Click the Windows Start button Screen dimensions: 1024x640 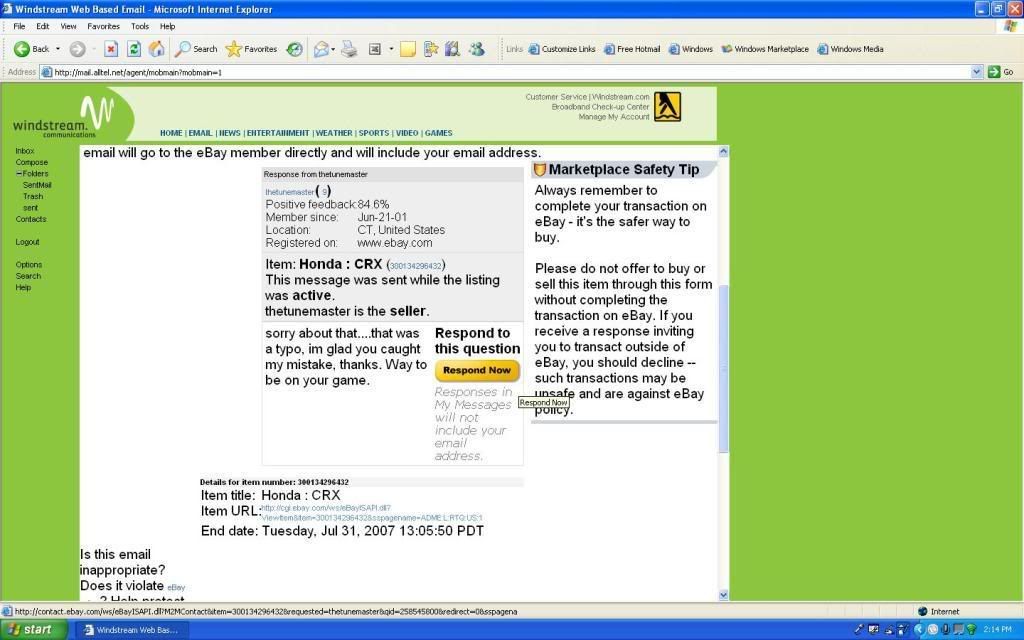coord(35,630)
